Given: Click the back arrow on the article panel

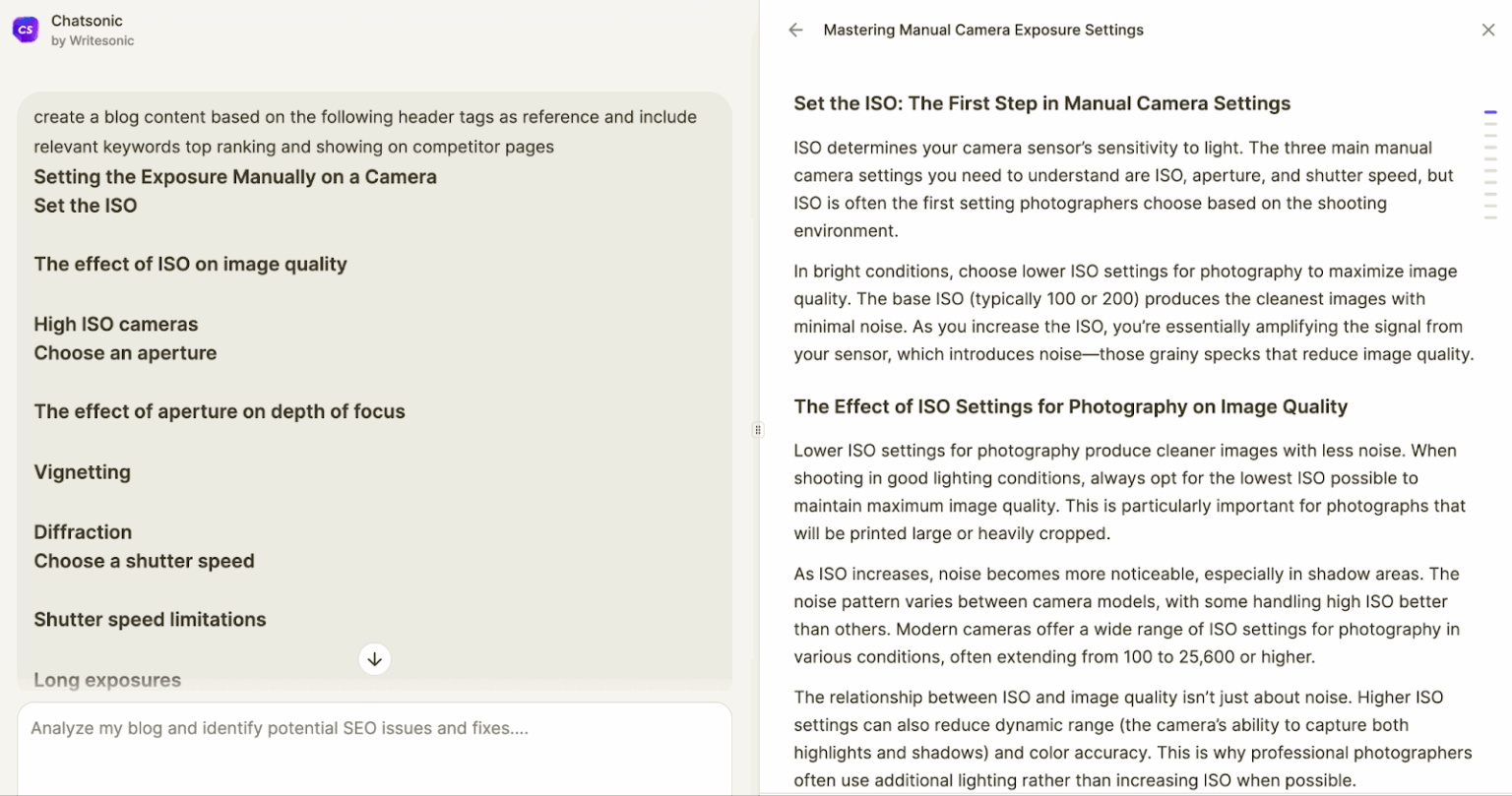Looking at the screenshot, I should (795, 30).
